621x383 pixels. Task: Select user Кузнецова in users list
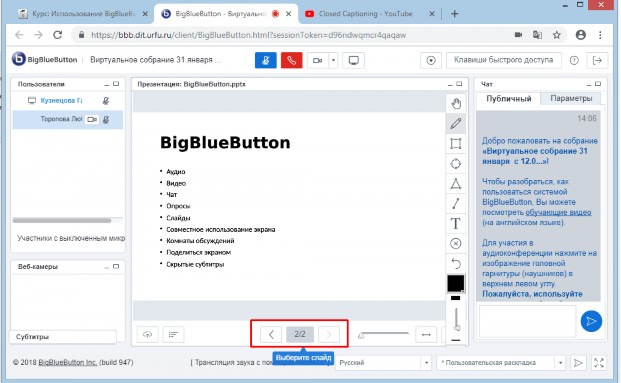pyautogui.click(x=61, y=101)
